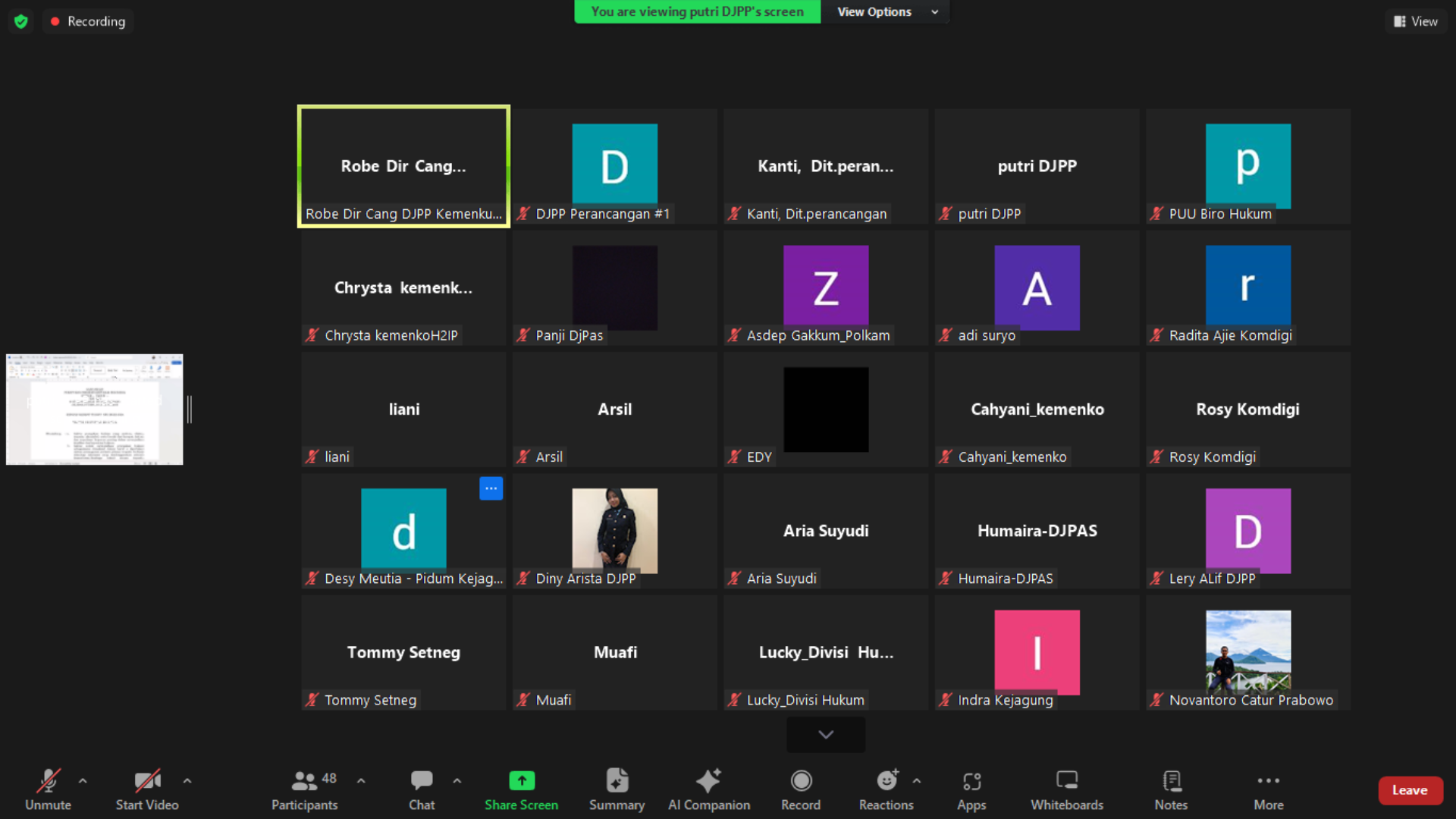
Task: Open the Chat panel icon
Action: (x=422, y=781)
